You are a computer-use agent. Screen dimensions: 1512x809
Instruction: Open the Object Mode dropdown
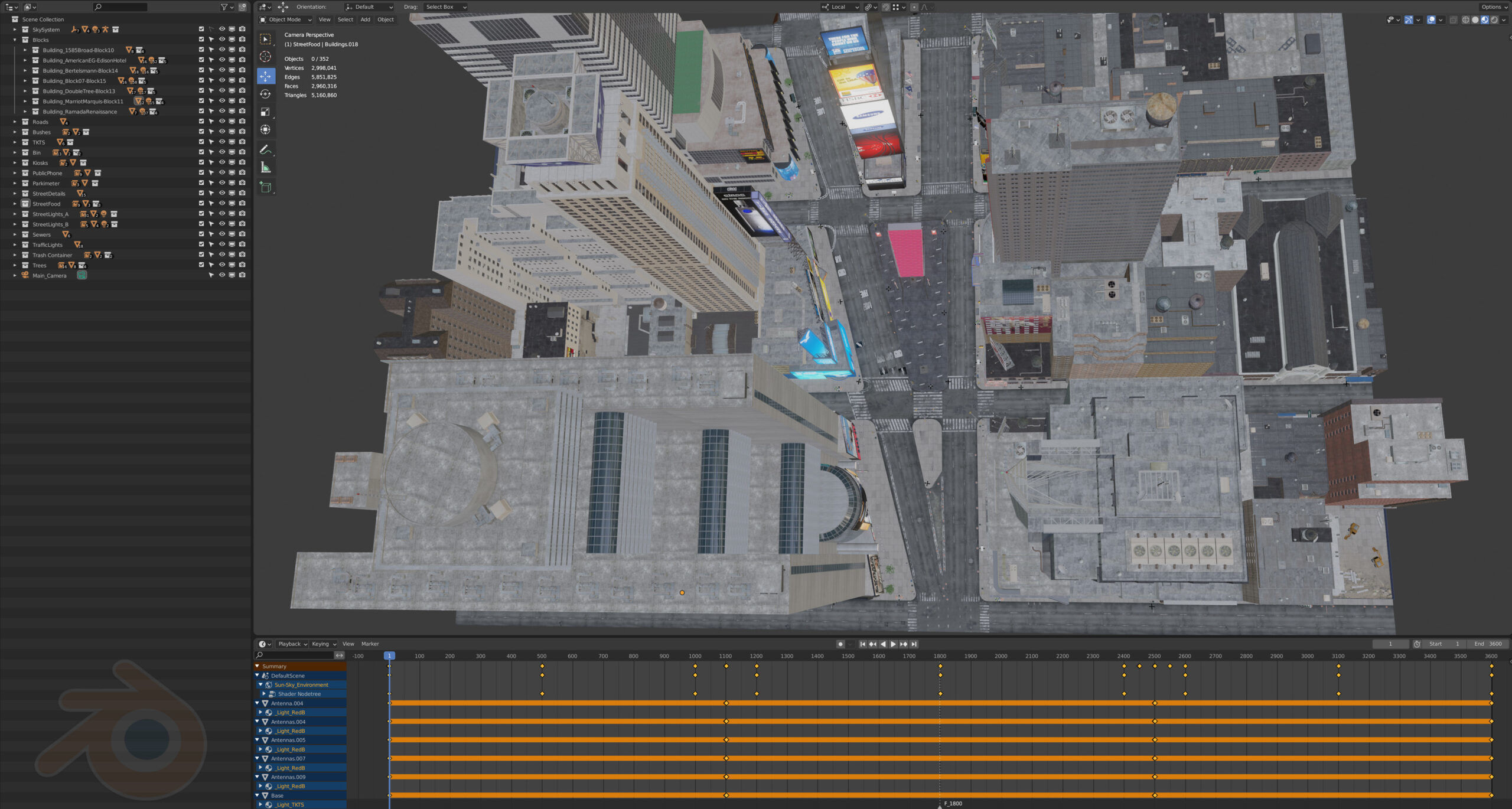(286, 19)
